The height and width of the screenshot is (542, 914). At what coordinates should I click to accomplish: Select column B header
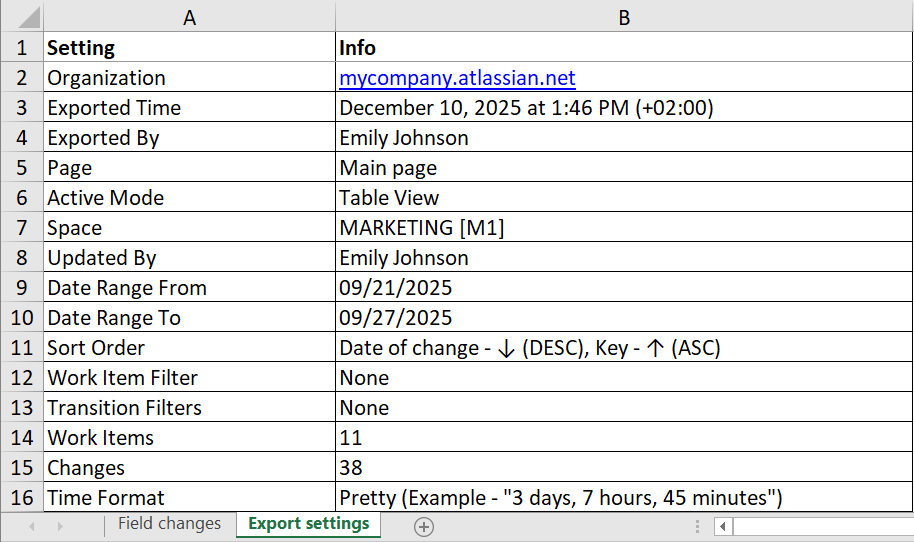pos(624,17)
